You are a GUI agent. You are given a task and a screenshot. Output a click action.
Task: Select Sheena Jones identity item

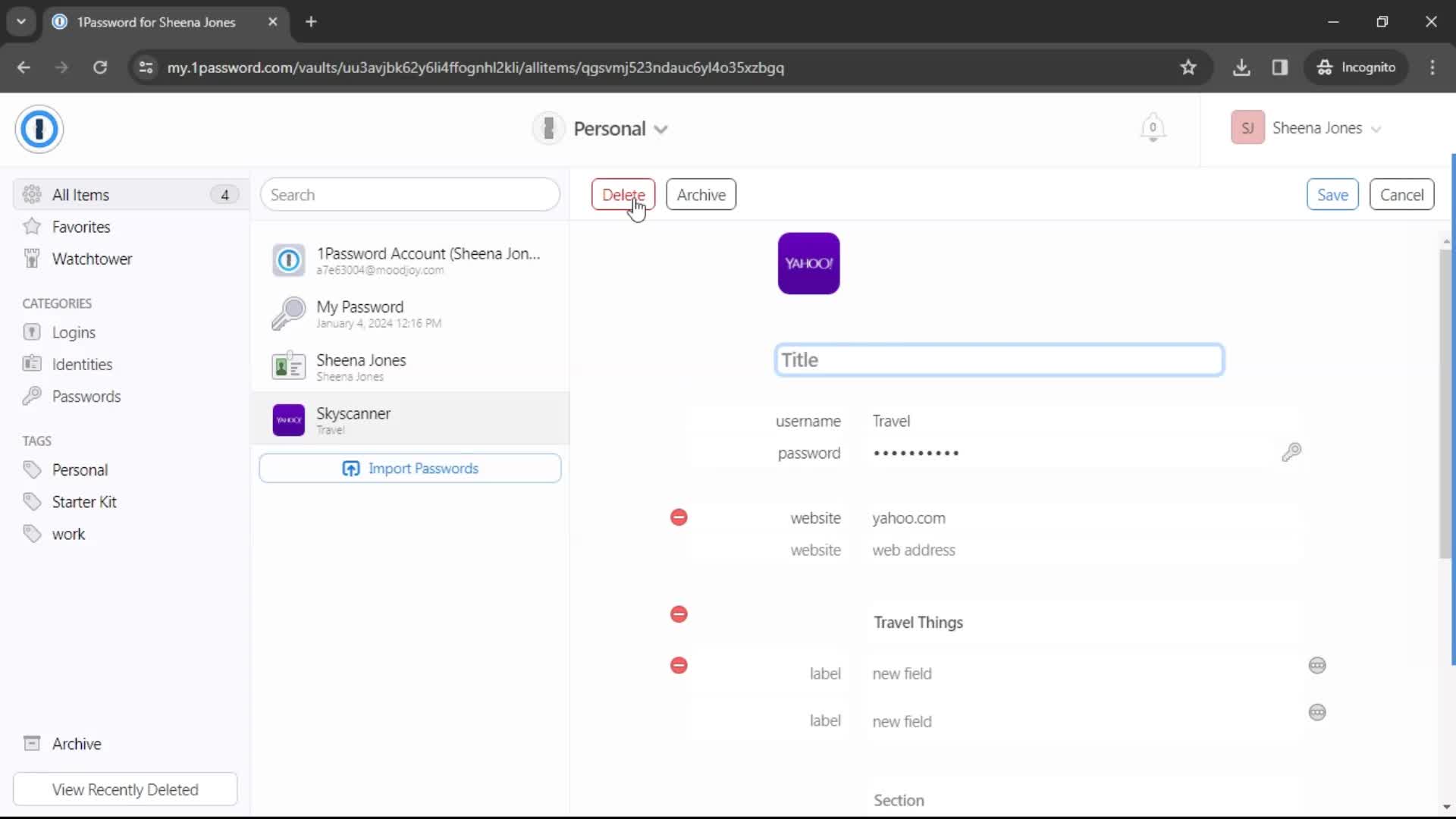coord(410,366)
